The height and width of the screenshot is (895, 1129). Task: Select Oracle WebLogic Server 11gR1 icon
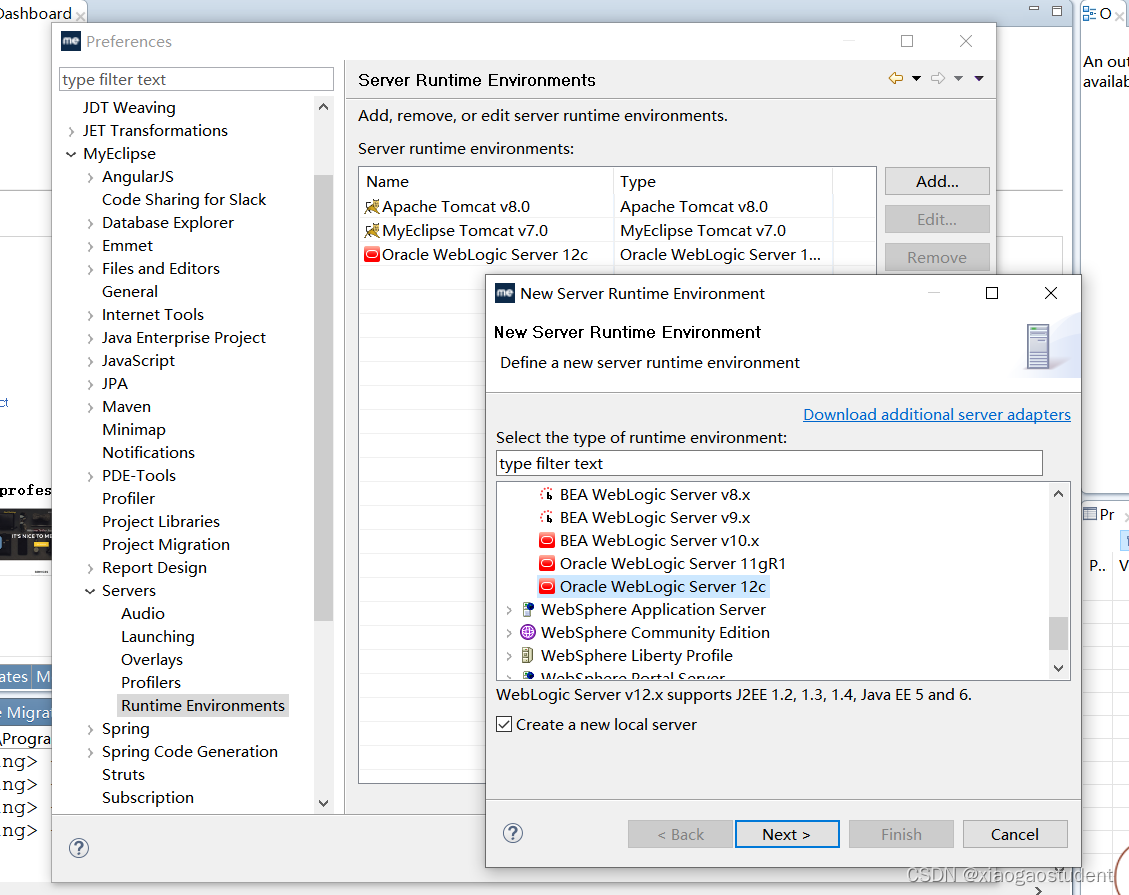(546, 564)
